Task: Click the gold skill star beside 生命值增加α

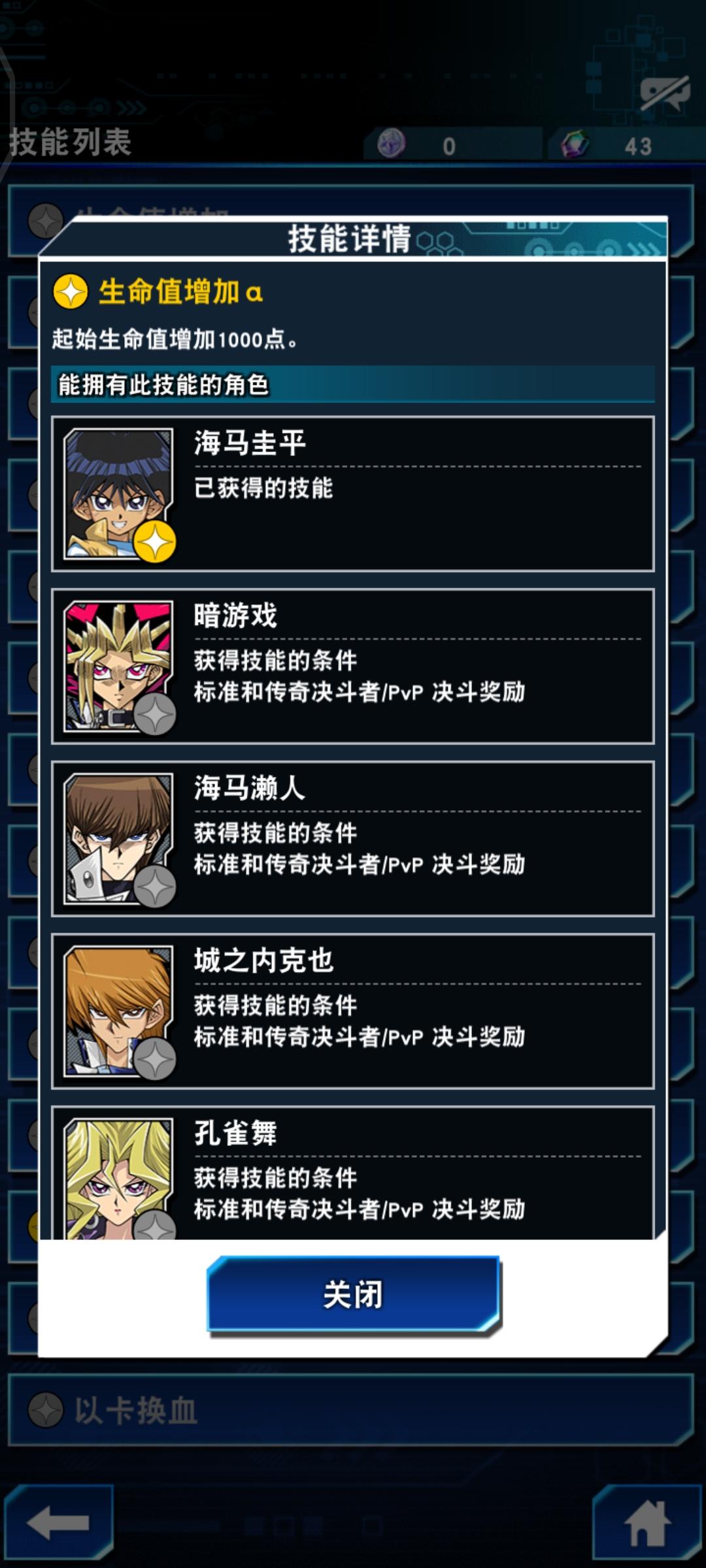Action: tap(71, 291)
